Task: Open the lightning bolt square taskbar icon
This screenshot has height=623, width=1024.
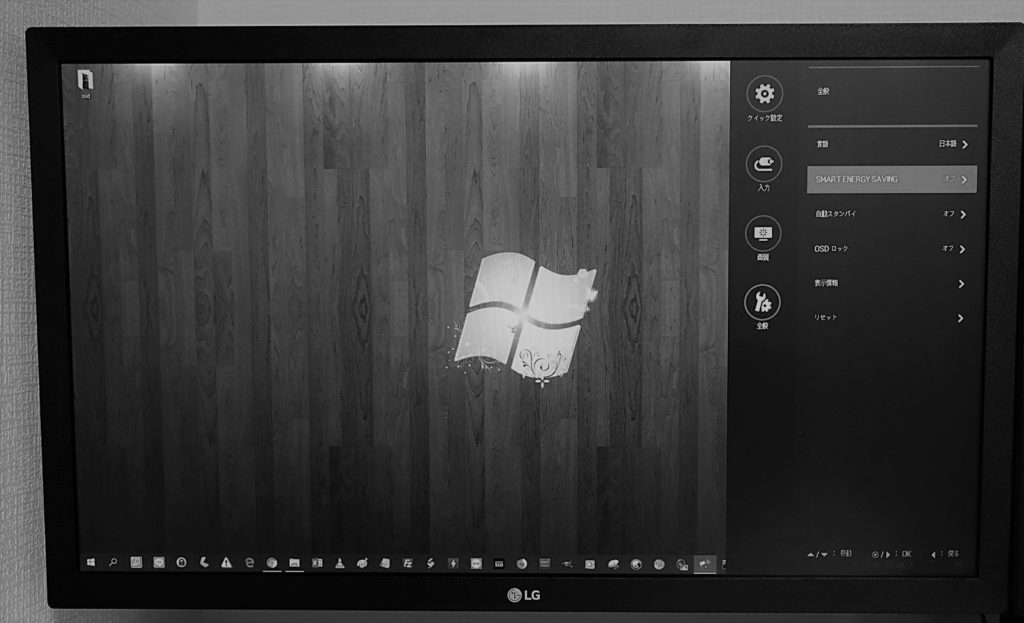Action: click(453, 564)
